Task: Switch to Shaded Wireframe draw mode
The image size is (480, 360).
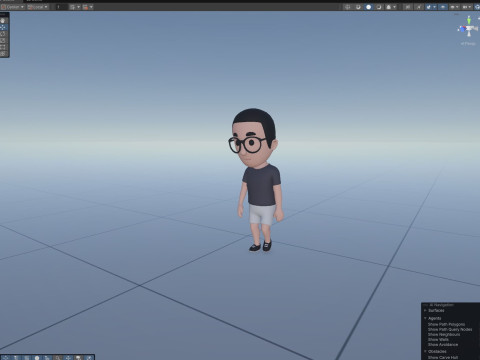Action: (358, 7)
